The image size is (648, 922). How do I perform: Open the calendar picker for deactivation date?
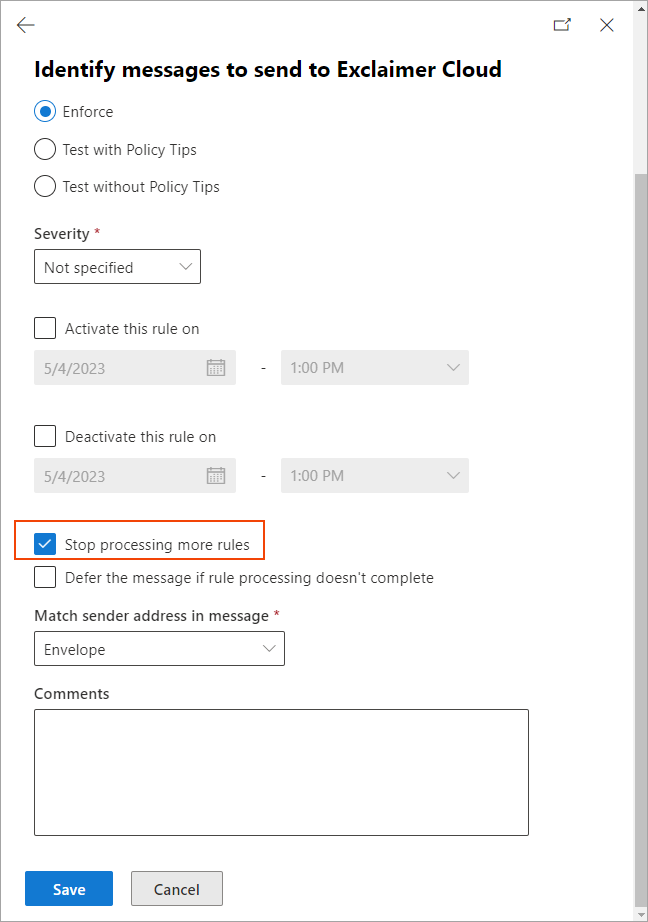tap(217, 476)
